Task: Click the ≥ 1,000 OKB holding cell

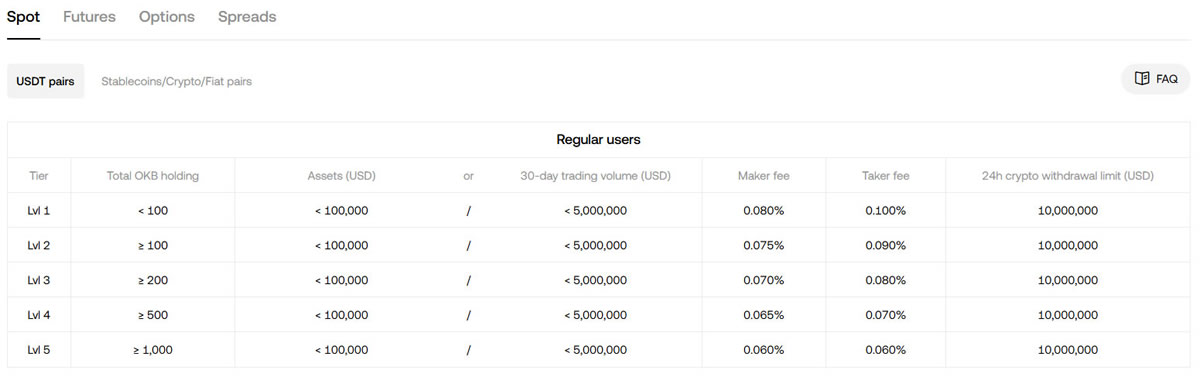Action: click(153, 350)
